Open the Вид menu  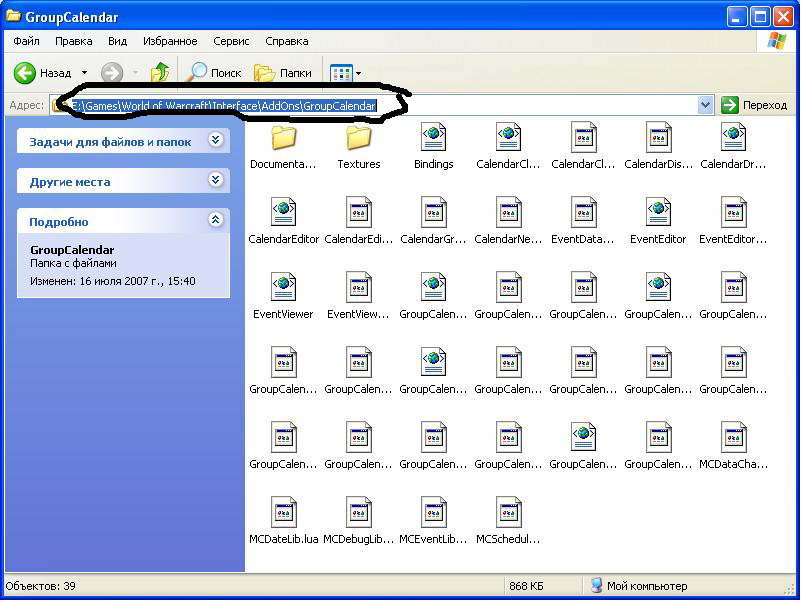pyautogui.click(x=117, y=41)
